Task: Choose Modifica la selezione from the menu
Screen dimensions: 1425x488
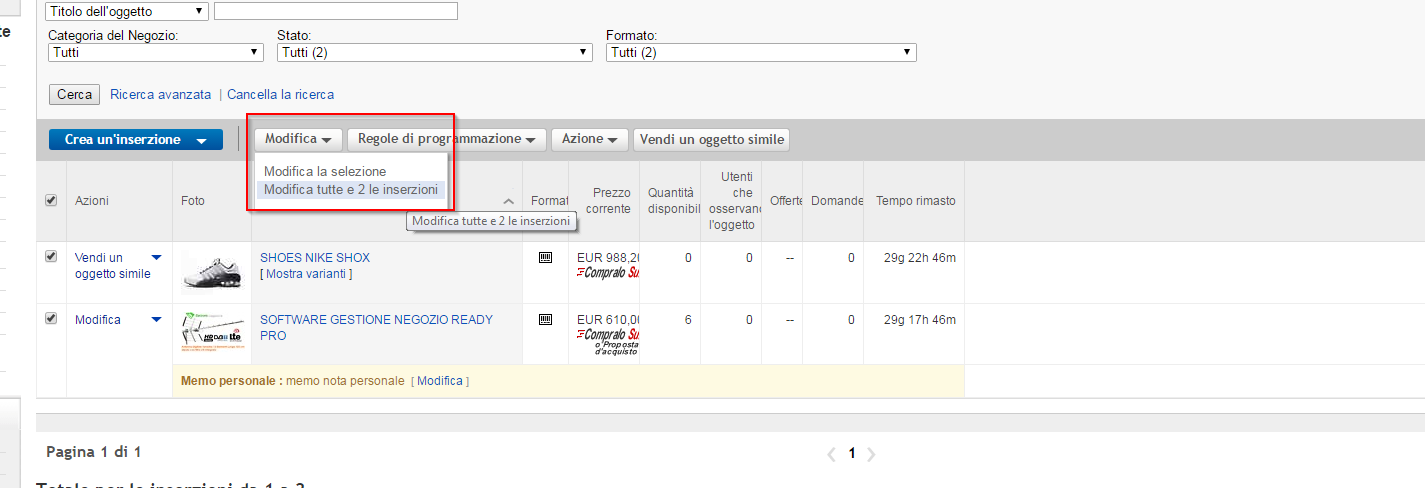Action: coord(325,172)
